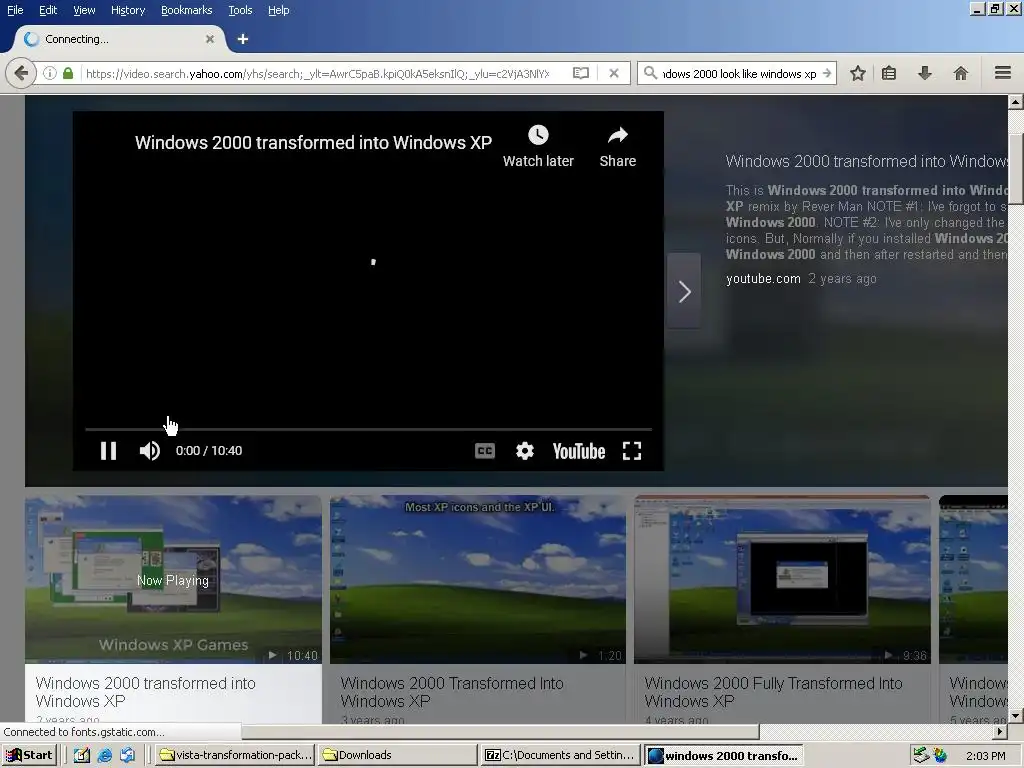Click the search box text field
This screenshot has width=1024, height=768.
tap(739, 74)
